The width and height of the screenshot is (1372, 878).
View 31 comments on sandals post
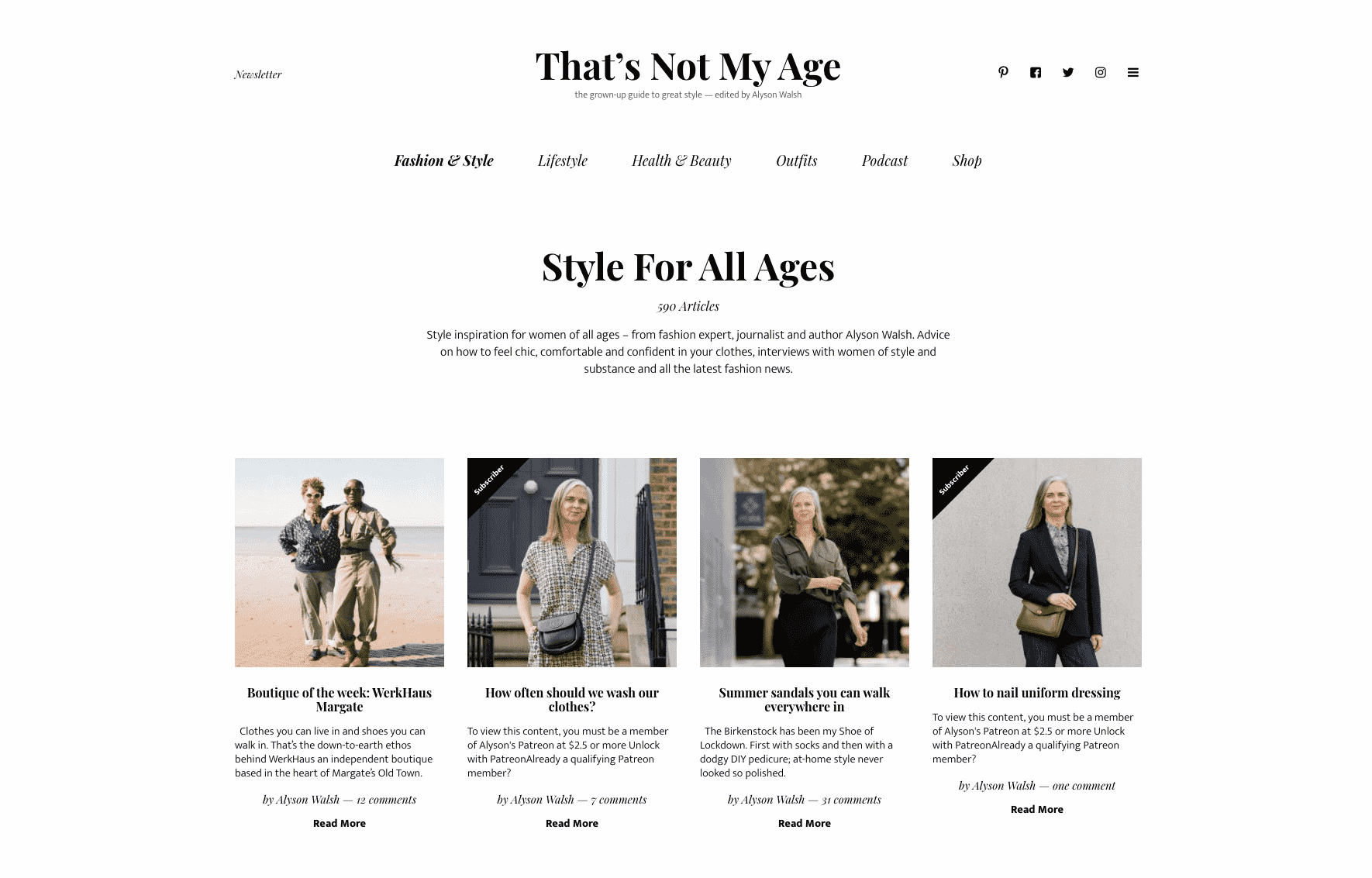click(851, 800)
